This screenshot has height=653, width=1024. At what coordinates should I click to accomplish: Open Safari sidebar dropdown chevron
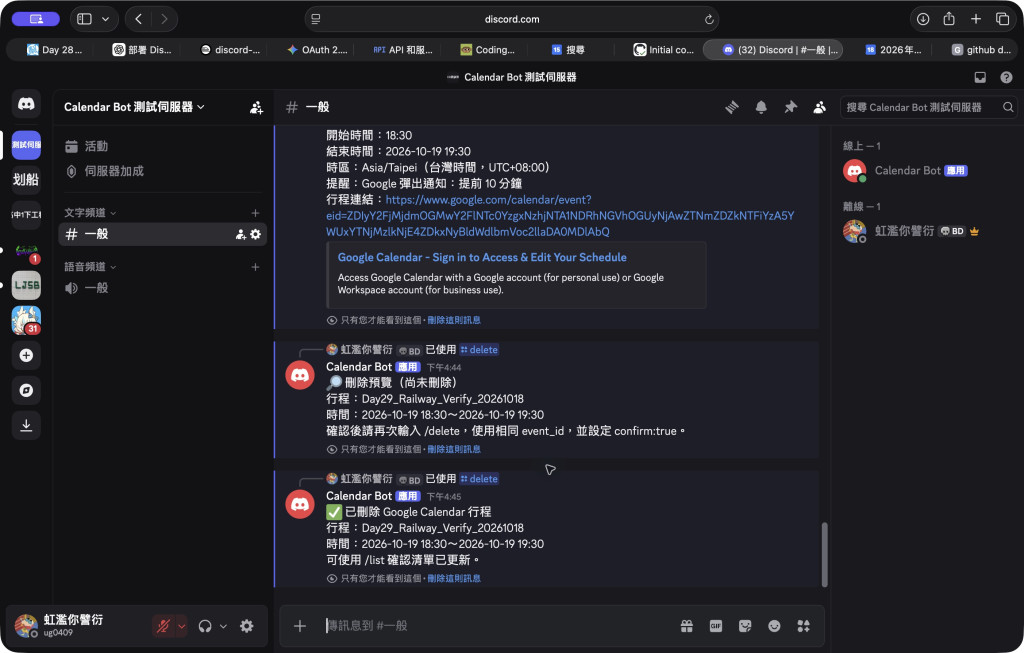(x=105, y=19)
